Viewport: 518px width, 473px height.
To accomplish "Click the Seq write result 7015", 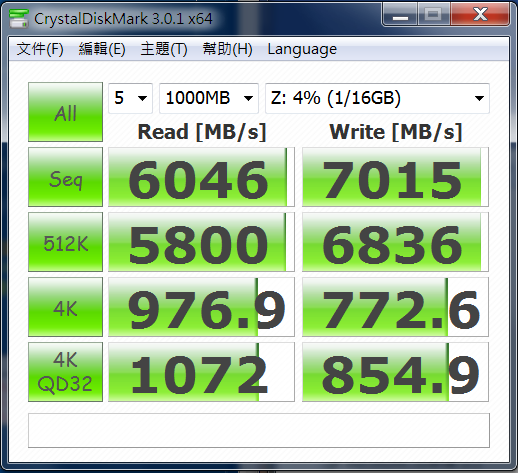I will (x=395, y=177).
